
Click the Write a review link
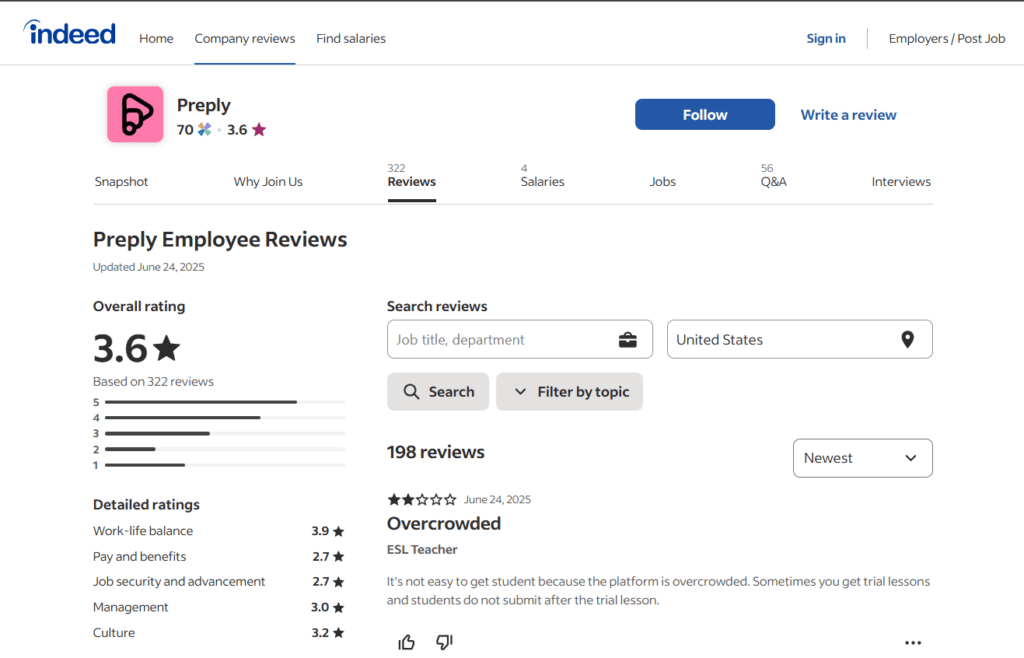pyautogui.click(x=848, y=115)
